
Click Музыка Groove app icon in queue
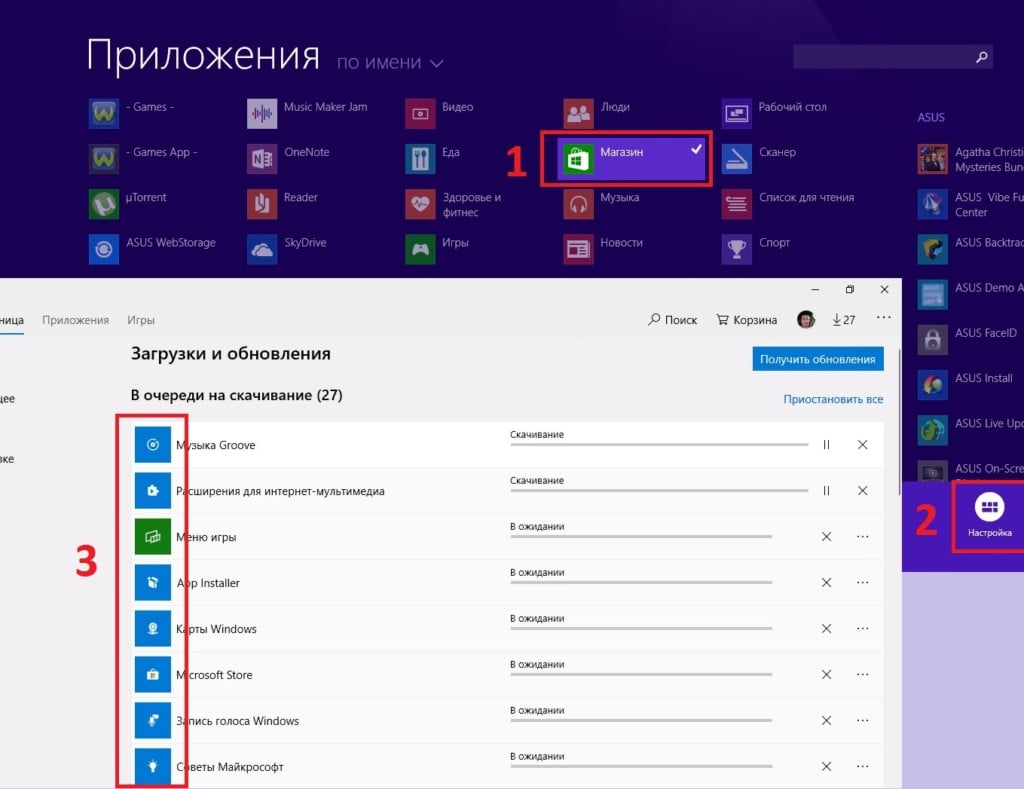pos(153,445)
